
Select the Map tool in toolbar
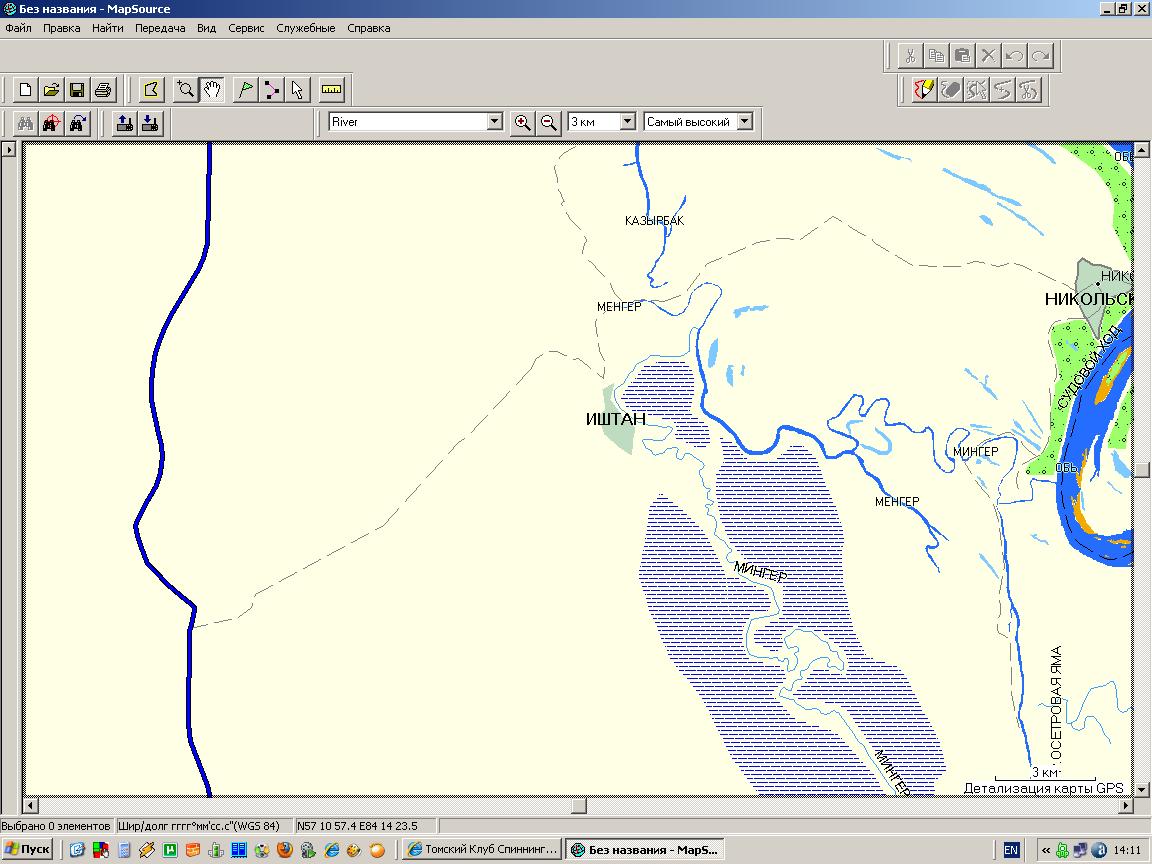pos(151,90)
